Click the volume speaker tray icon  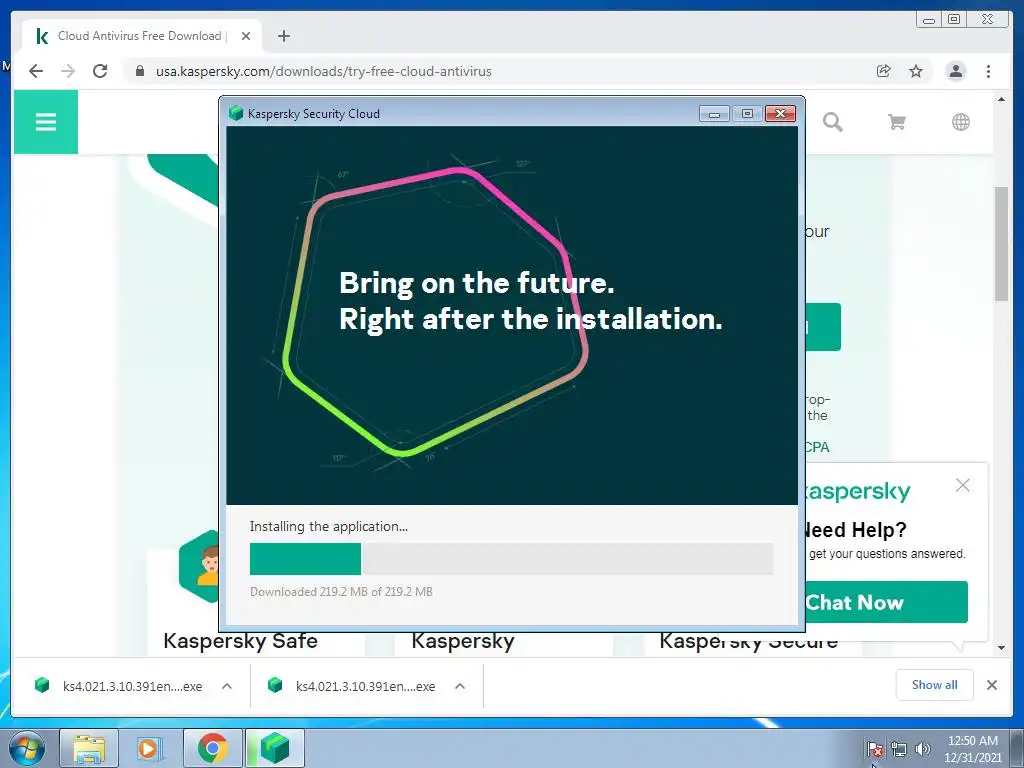pyautogui.click(x=923, y=749)
